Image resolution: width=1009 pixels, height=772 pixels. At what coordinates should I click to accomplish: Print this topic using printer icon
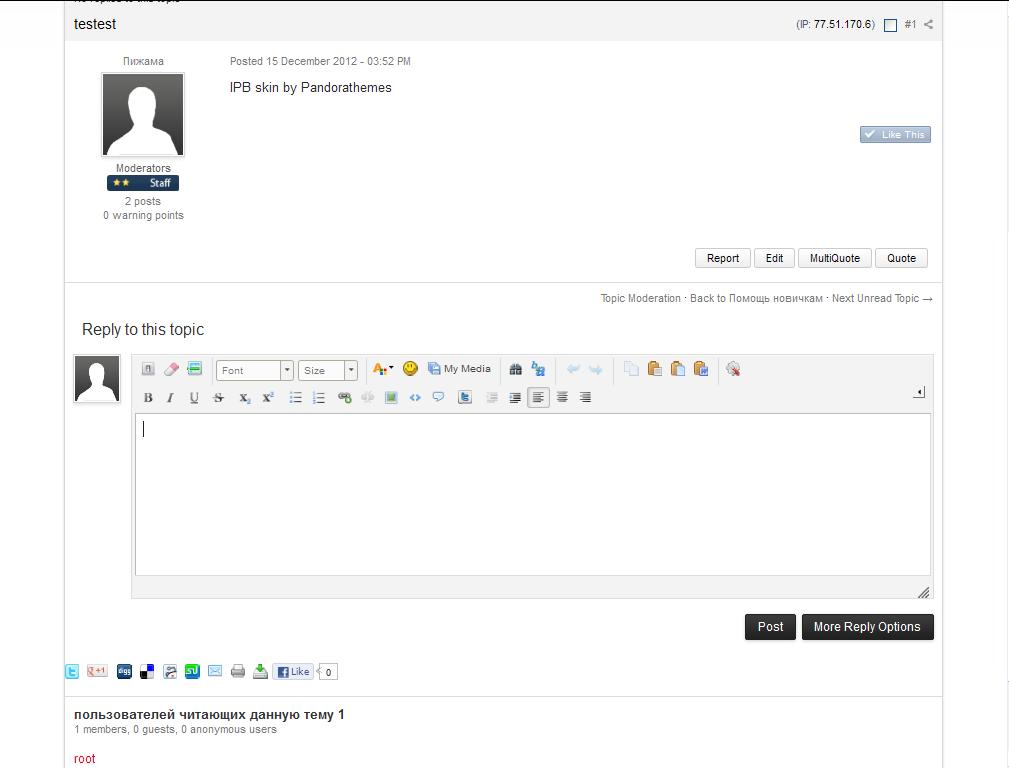pos(238,672)
